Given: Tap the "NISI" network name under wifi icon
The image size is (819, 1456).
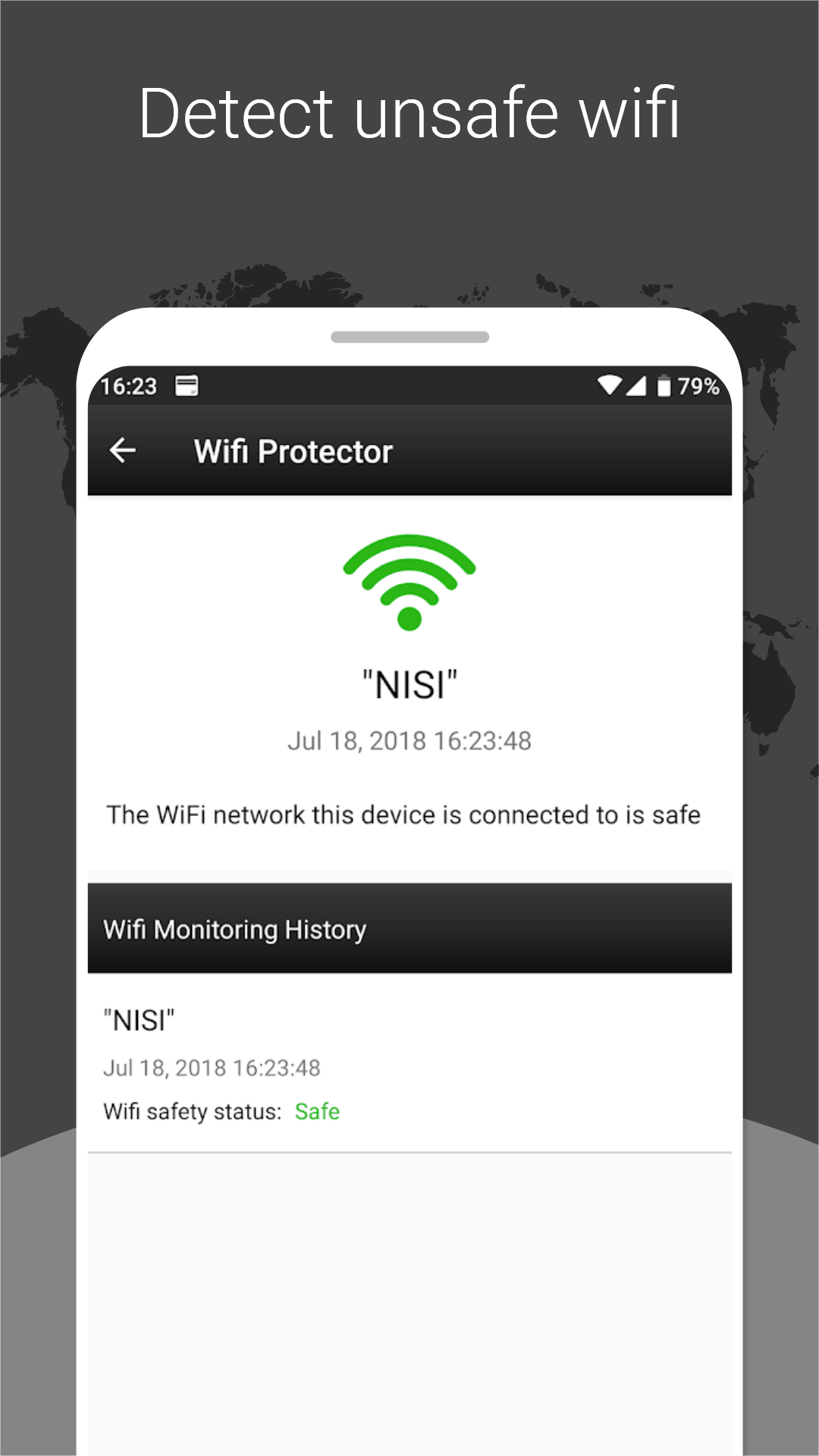Looking at the screenshot, I should pos(409,685).
